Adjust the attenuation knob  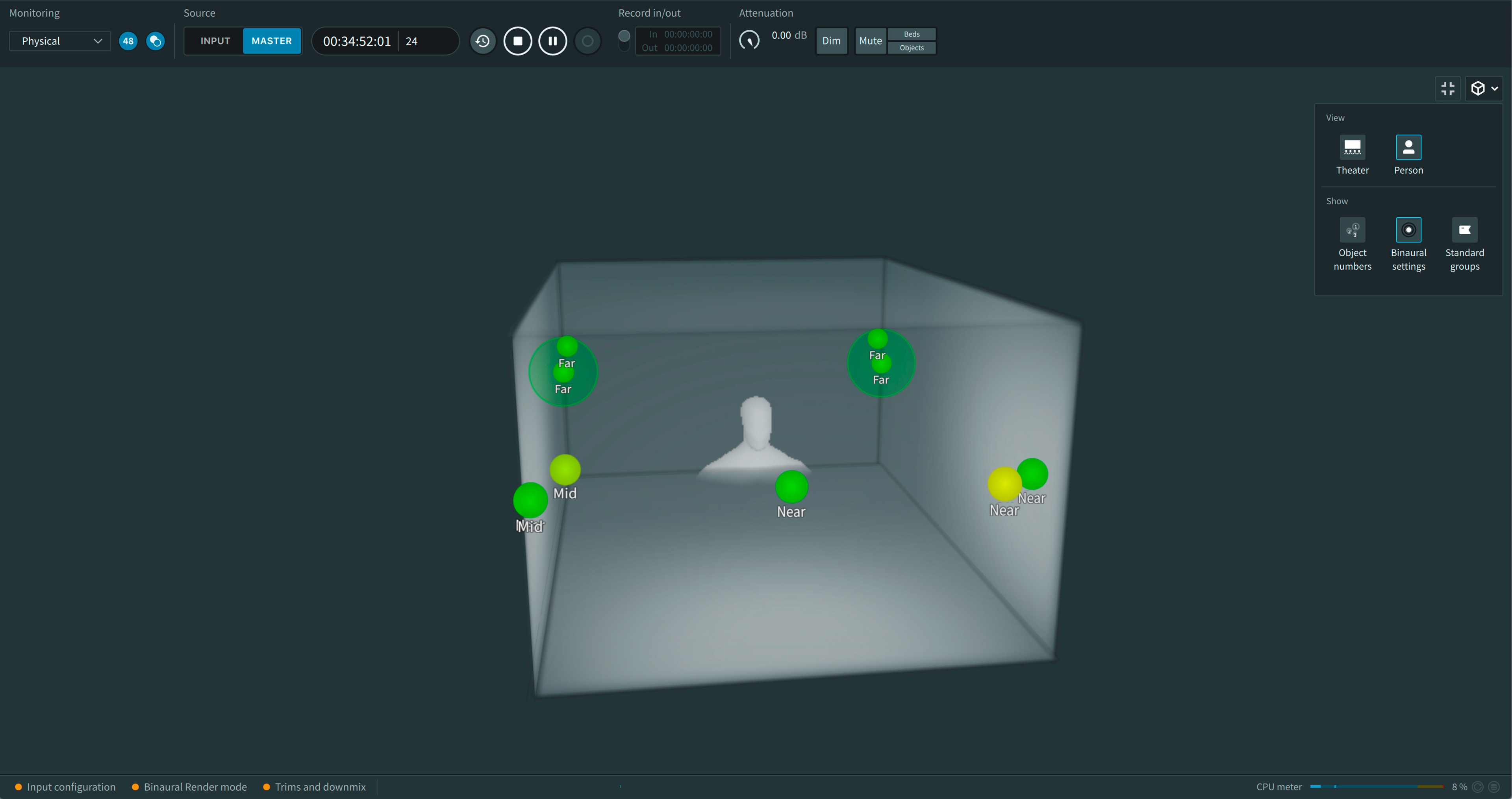749,40
